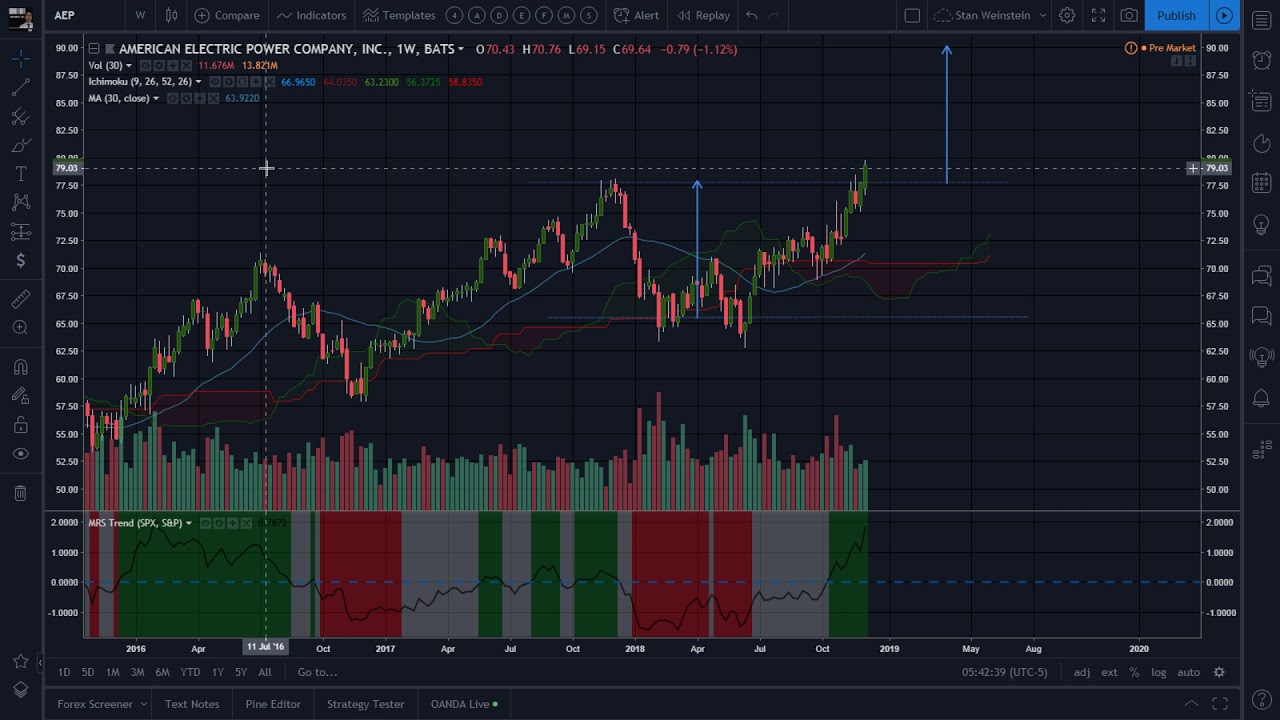Open the calendar panel in right sidebar
This screenshot has width=1280, height=720.
coord(1262,184)
